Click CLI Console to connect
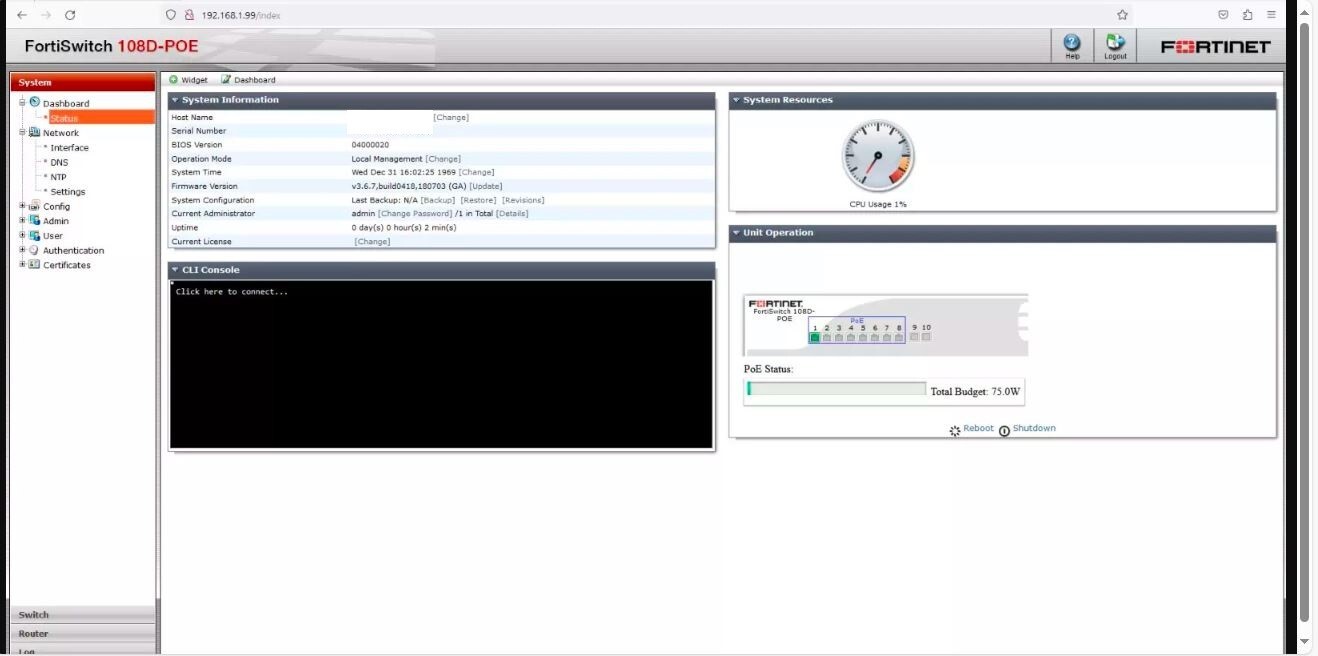This screenshot has width=1318, height=656. (441, 363)
